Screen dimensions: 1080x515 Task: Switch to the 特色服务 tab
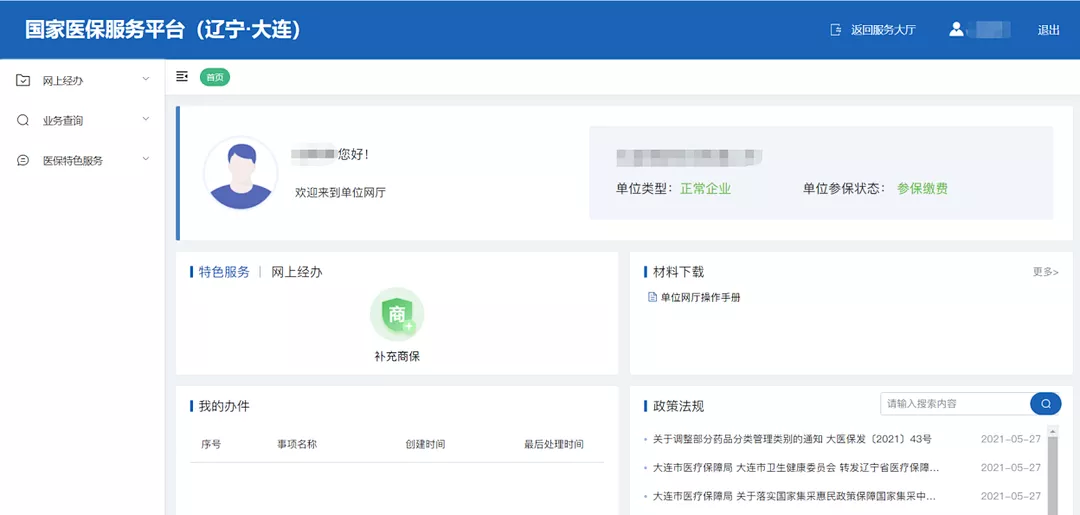[x=224, y=272]
